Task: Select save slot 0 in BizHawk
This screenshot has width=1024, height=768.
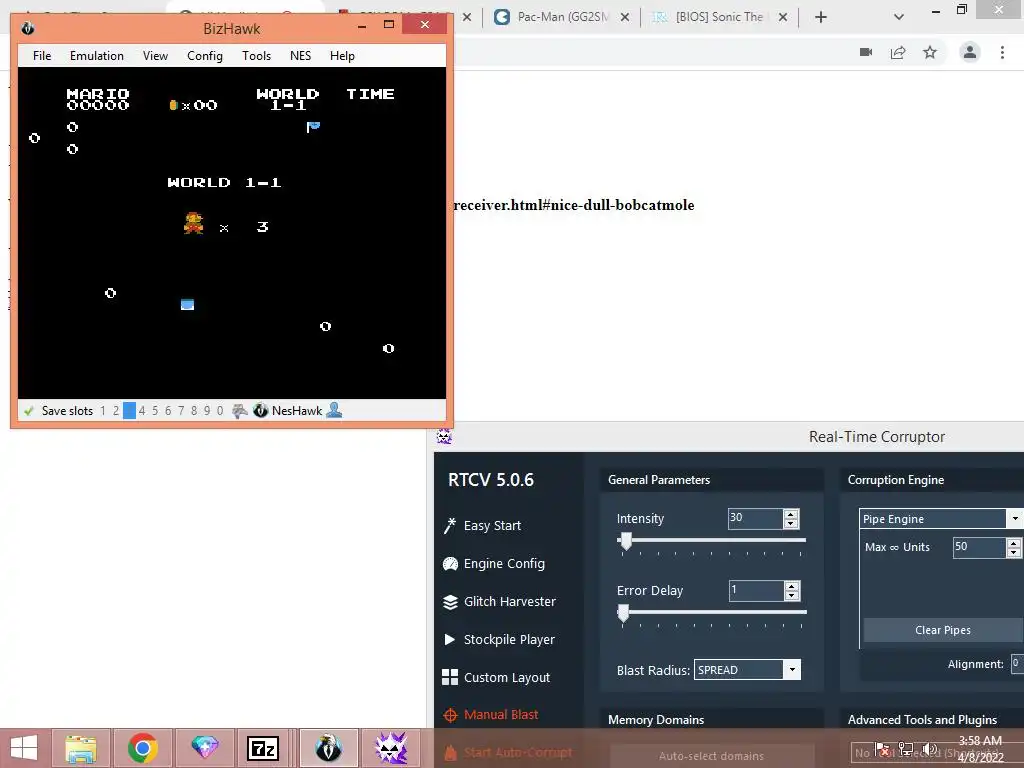Action: tap(220, 411)
